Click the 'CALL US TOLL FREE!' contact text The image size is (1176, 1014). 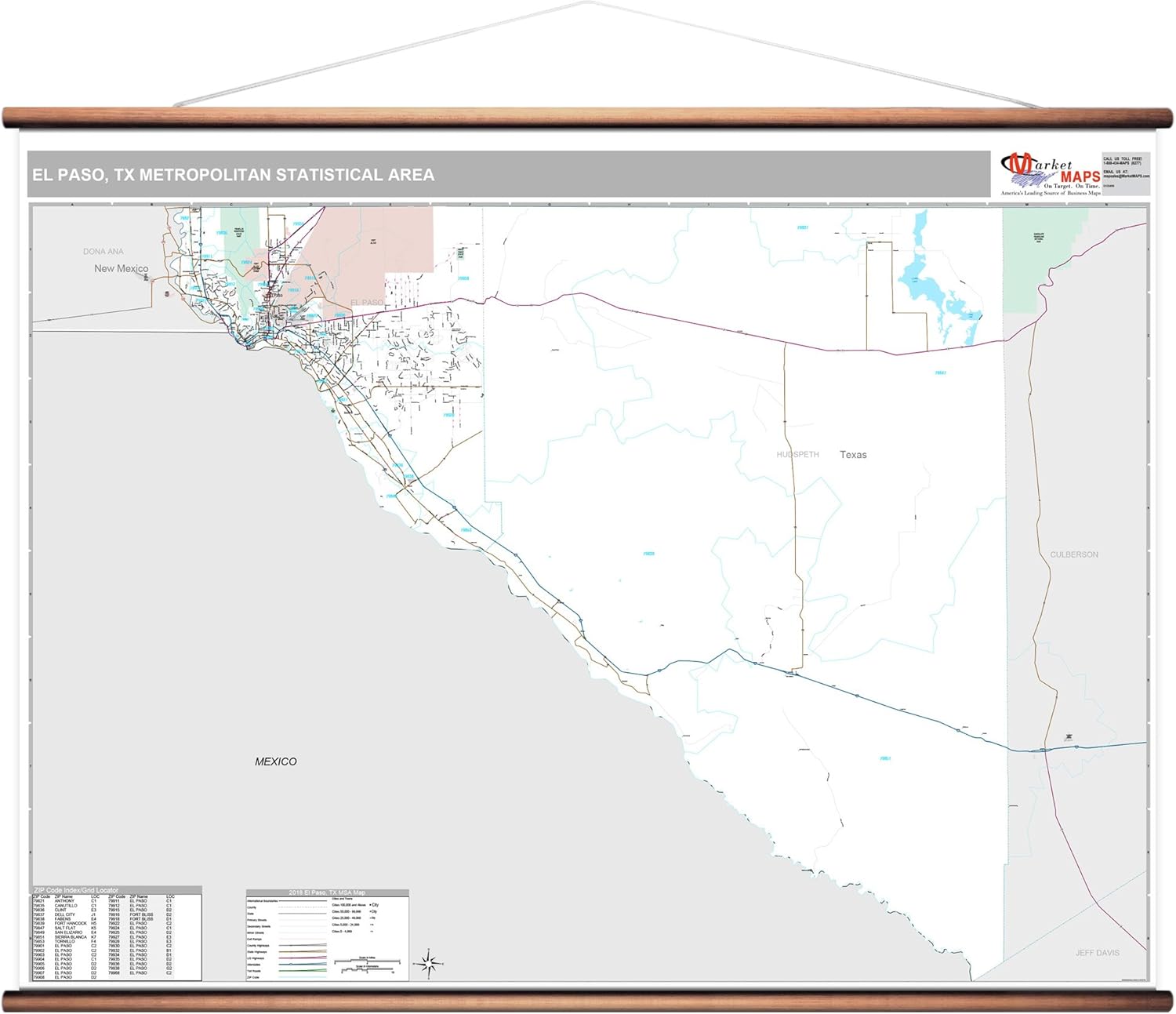click(1123, 159)
